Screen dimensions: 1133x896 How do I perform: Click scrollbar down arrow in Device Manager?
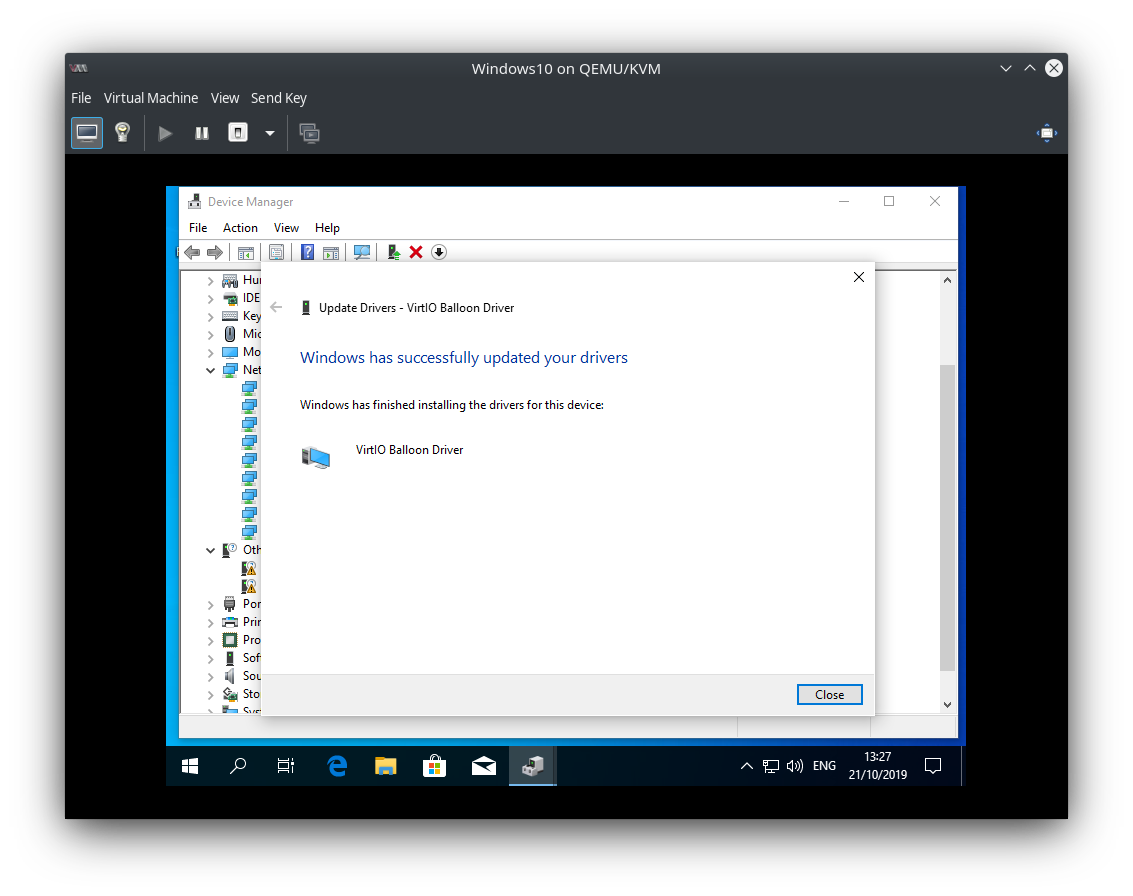(947, 705)
